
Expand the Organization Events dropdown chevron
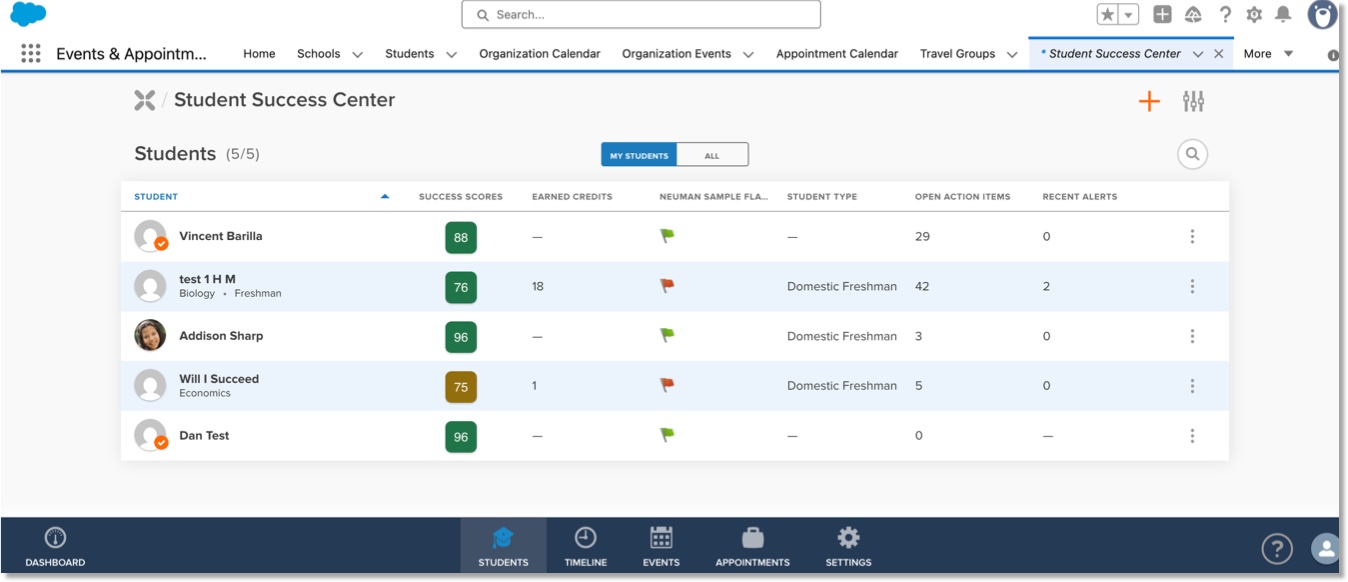748,55
